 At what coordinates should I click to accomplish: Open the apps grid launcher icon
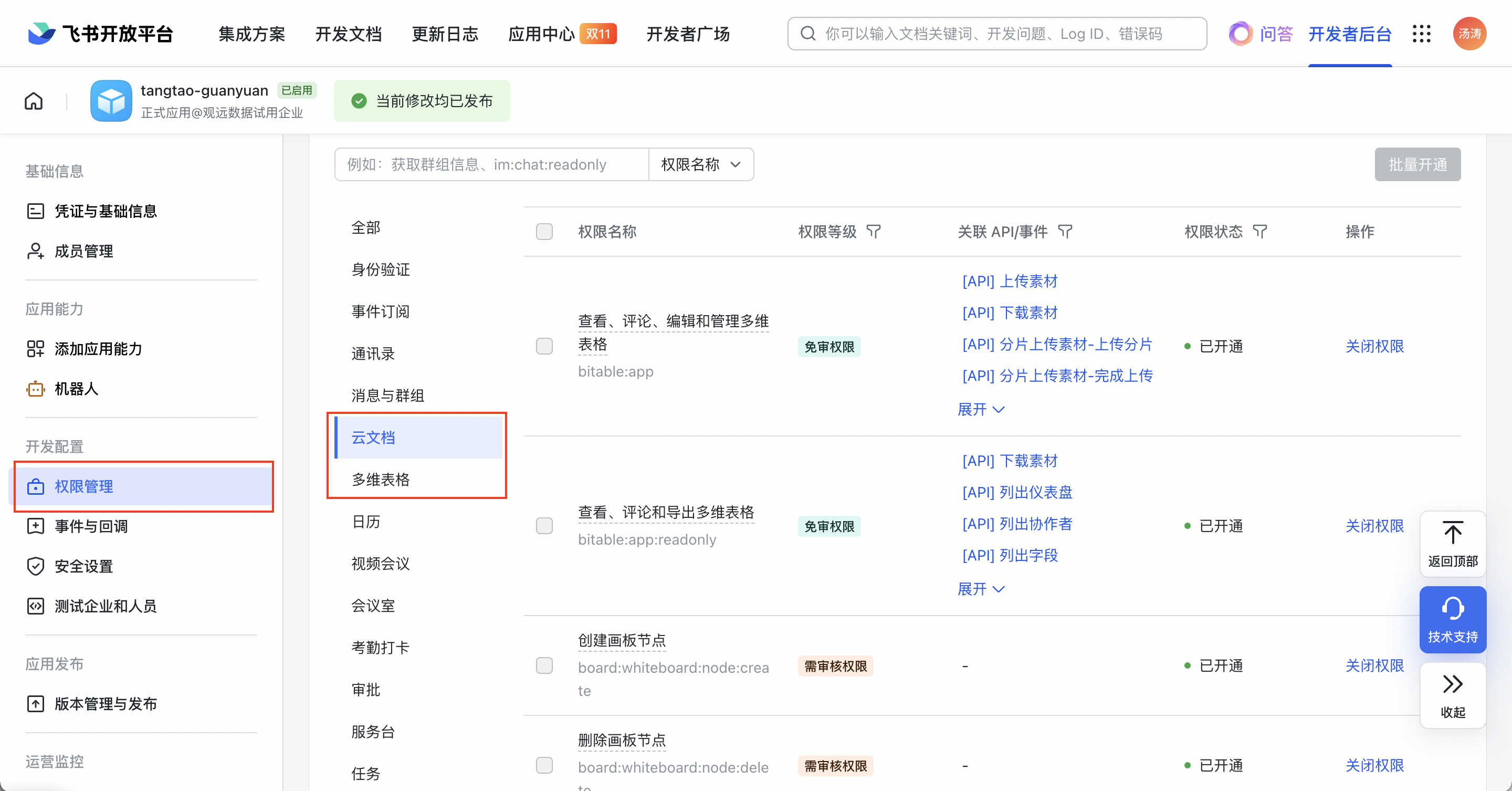(1422, 34)
